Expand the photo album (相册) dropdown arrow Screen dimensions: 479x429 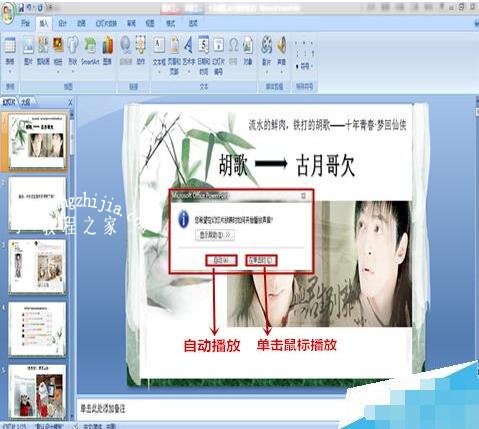pos(58,71)
